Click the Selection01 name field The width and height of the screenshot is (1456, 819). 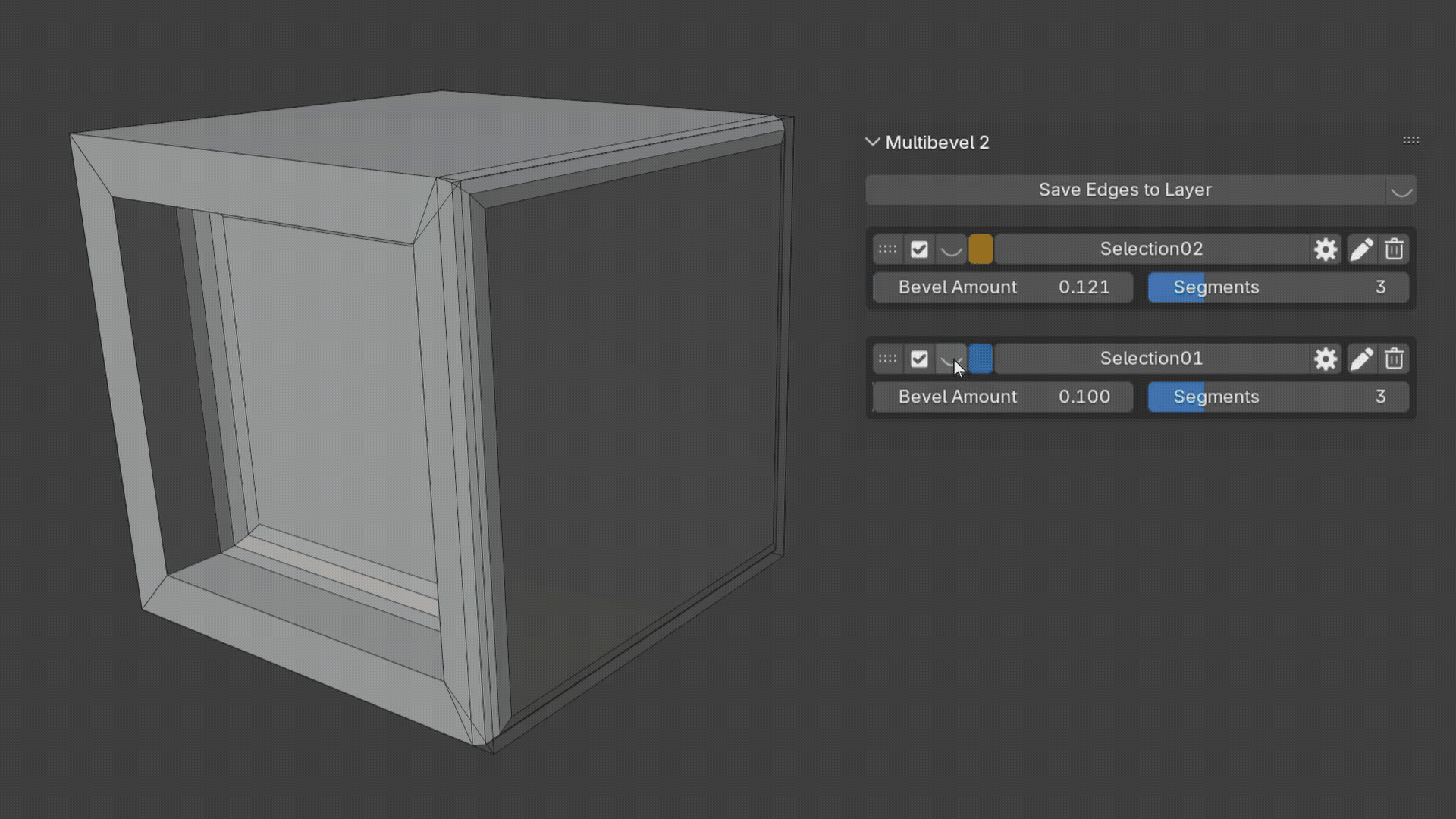(x=1151, y=359)
